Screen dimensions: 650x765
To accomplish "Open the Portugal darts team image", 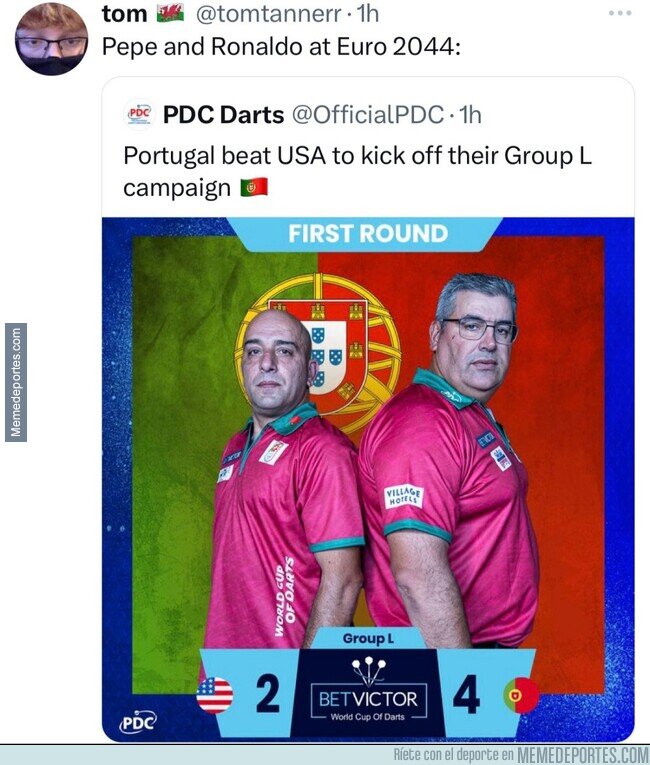I will pyautogui.click(x=368, y=480).
